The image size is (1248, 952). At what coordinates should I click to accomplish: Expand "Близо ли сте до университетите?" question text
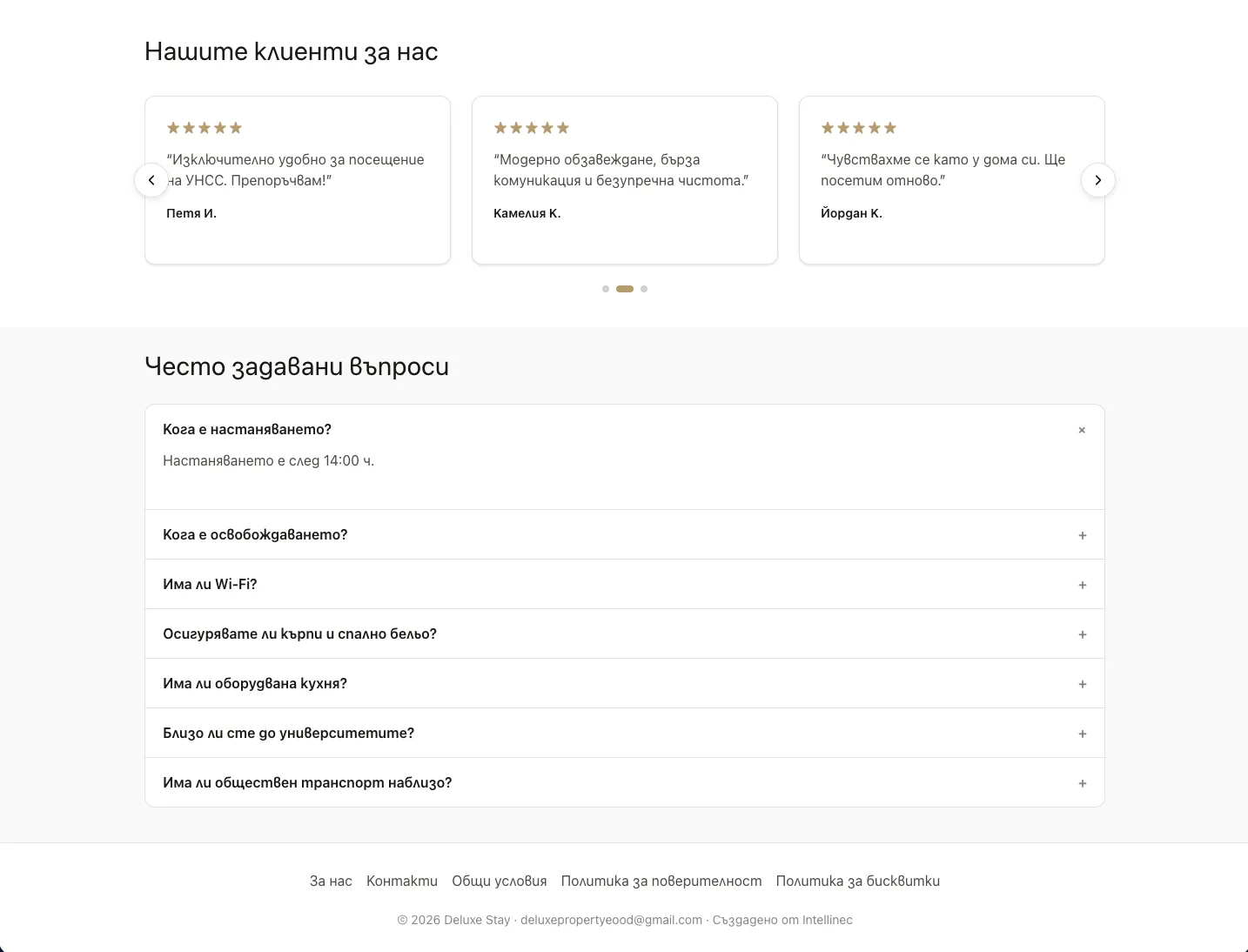click(x=288, y=733)
